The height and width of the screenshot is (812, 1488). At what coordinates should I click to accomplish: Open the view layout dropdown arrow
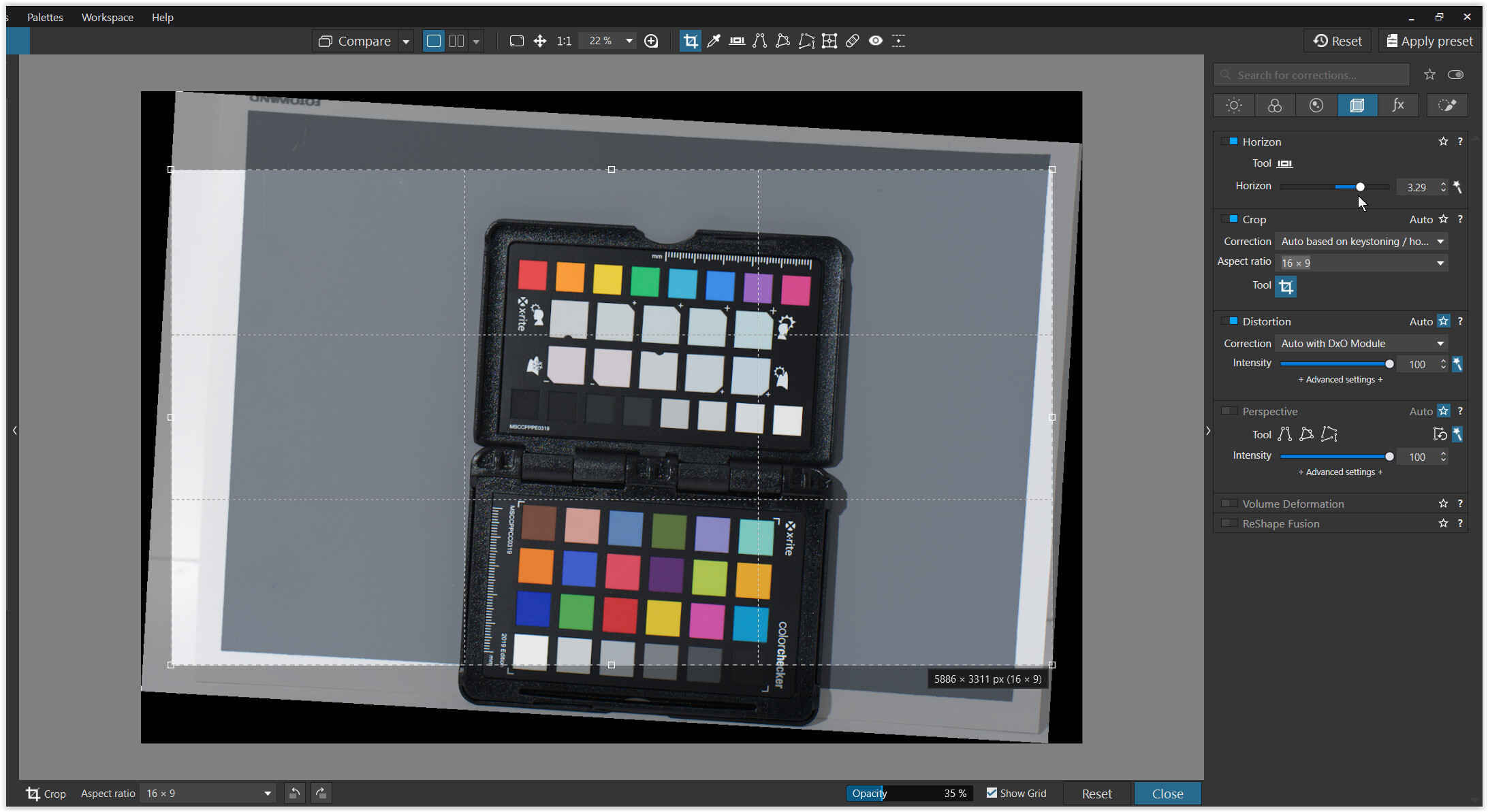tap(476, 42)
